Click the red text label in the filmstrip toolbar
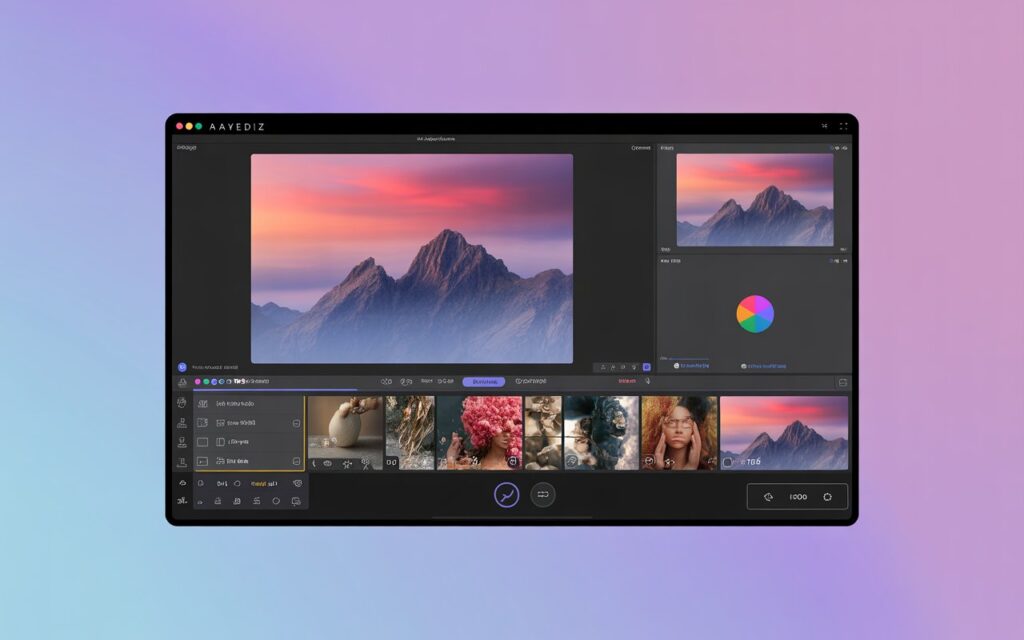Screen dimensions: 1024x640 pos(627,381)
